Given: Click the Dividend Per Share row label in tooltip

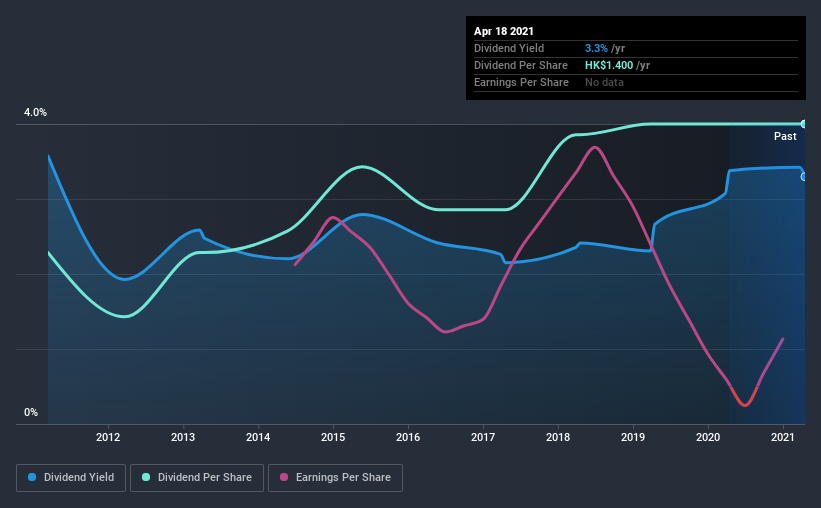Looking at the screenshot, I should [x=520, y=65].
